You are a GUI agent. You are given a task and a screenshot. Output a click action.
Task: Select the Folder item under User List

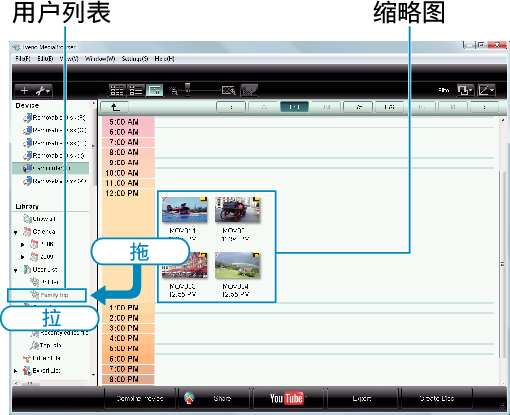(45, 282)
